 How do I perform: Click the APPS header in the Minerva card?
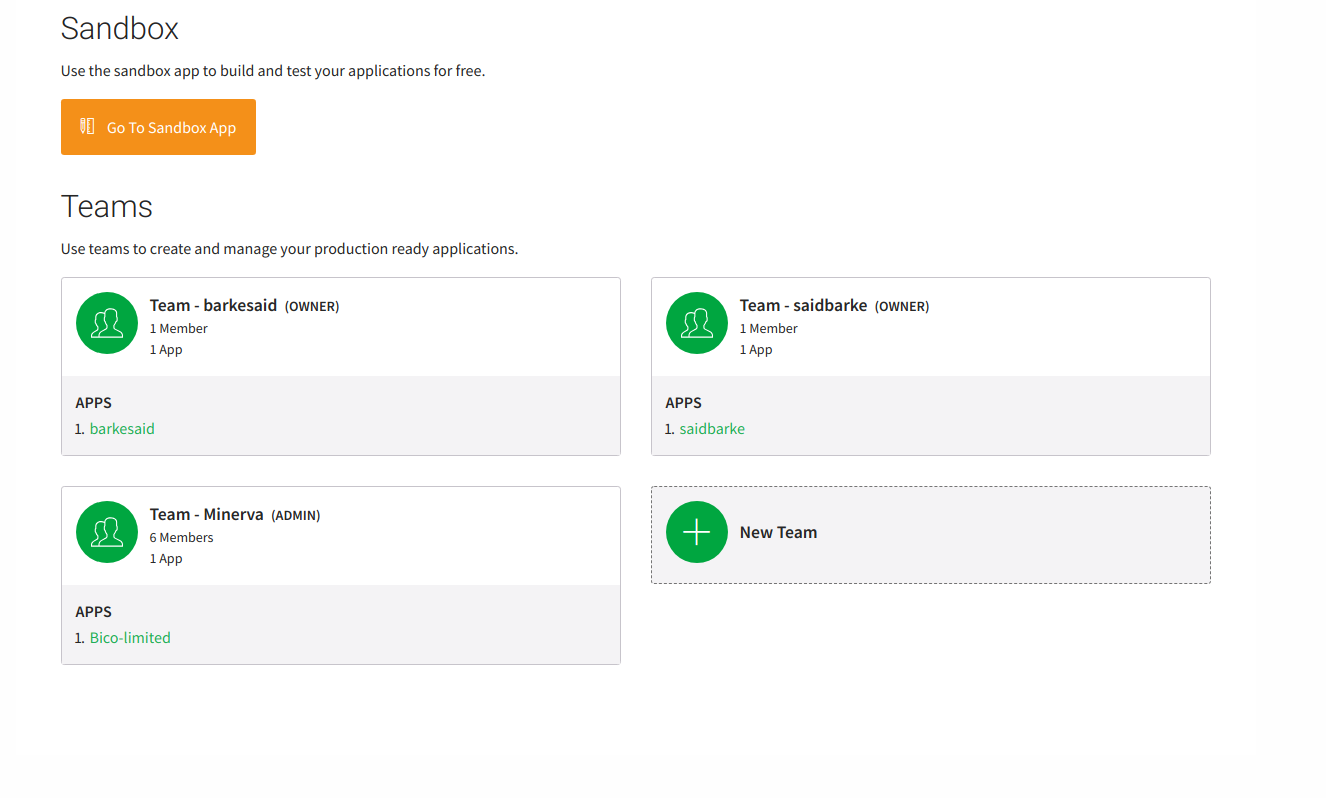(x=93, y=612)
